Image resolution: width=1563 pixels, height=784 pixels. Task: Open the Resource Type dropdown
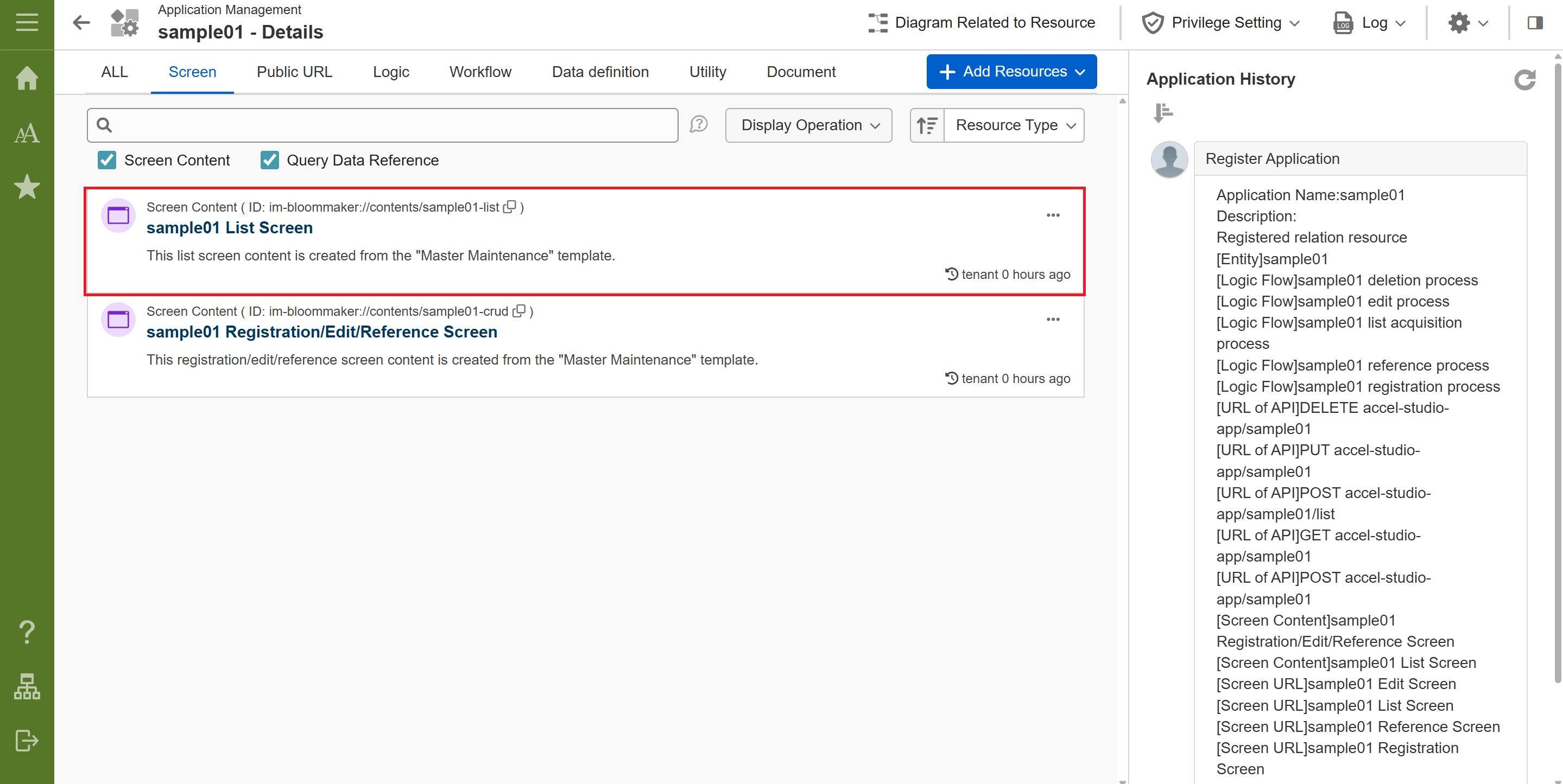[x=1014, y=125]
